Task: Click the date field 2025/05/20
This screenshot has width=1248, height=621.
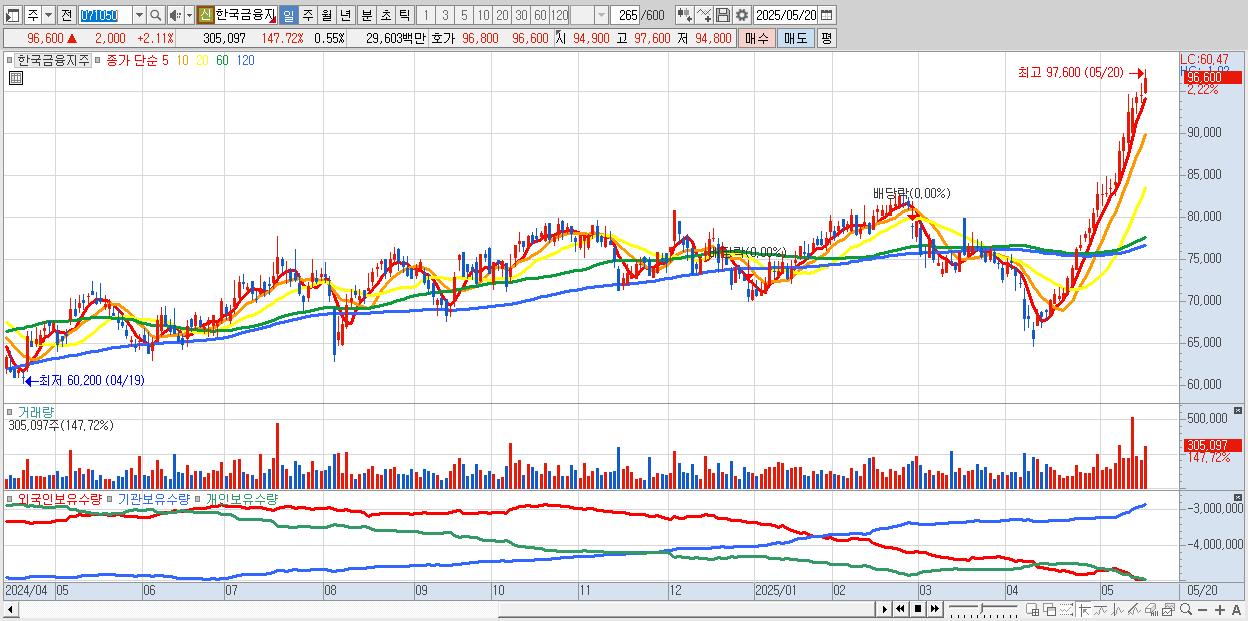Action: (786, 15)
